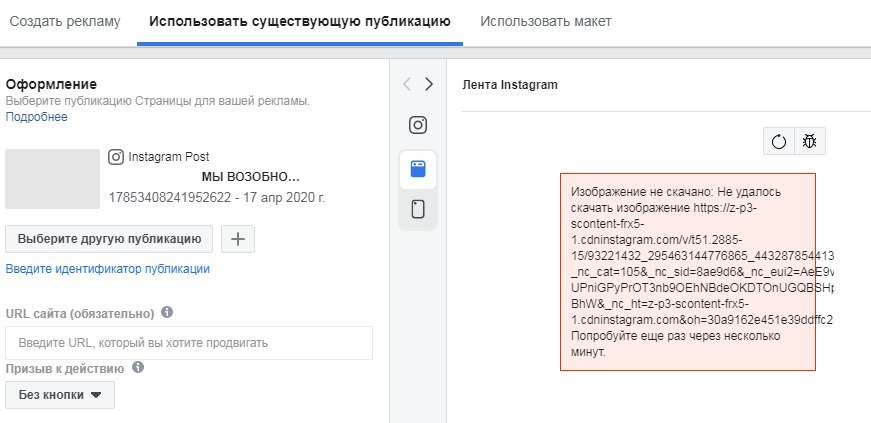
Task: Click plus icon to create new post
Action: (237, 239)
